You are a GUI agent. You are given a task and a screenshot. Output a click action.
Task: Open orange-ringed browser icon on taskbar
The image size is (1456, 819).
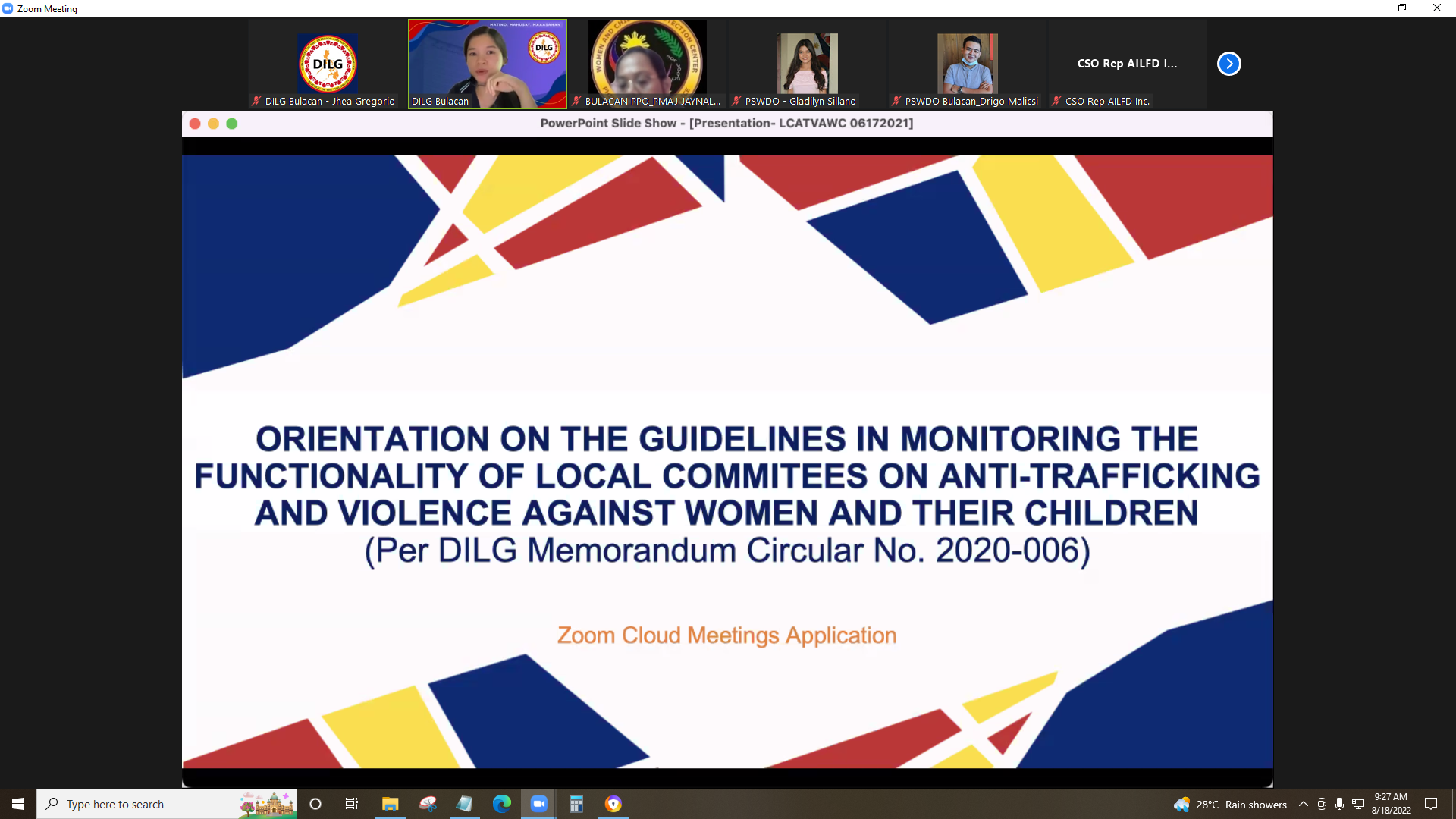[x=613, y=804]
